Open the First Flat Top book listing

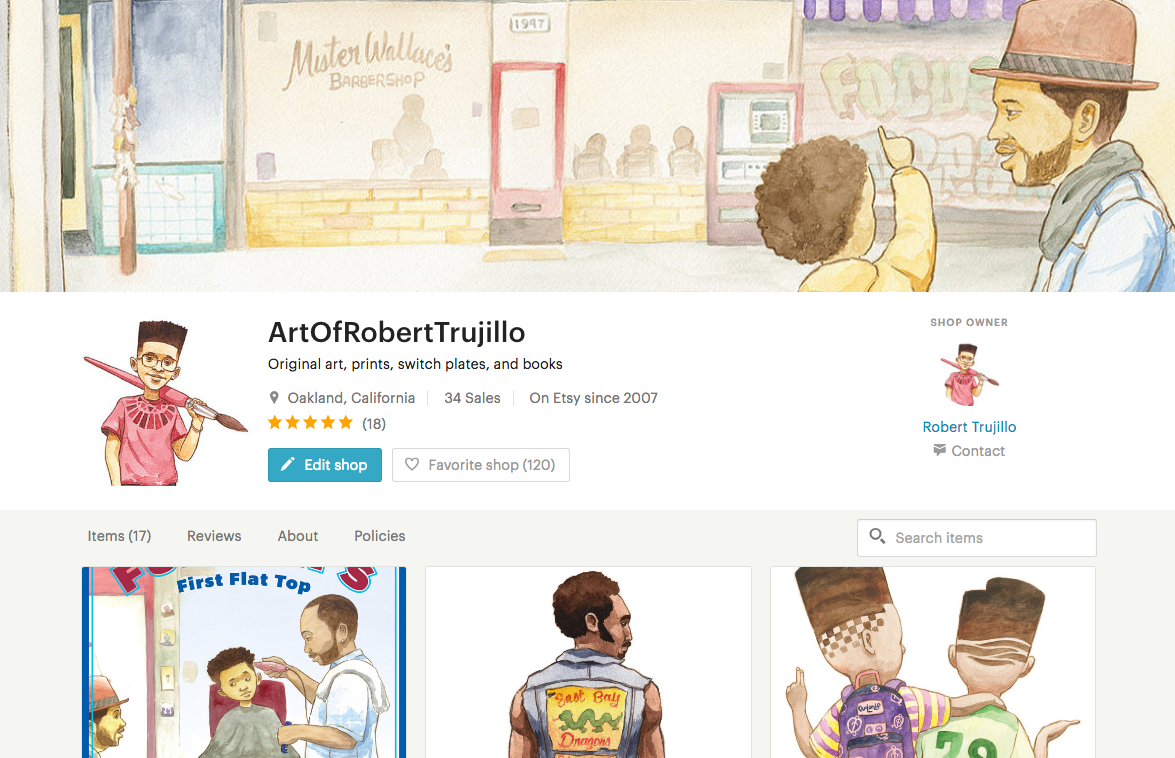click(244, 662)
